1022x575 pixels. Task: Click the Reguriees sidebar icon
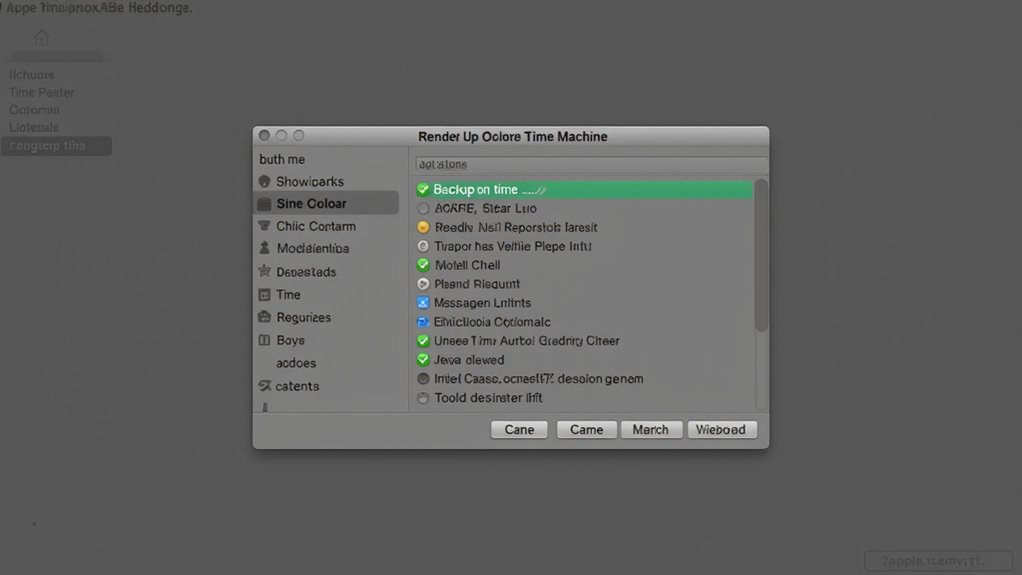point(264,318)
